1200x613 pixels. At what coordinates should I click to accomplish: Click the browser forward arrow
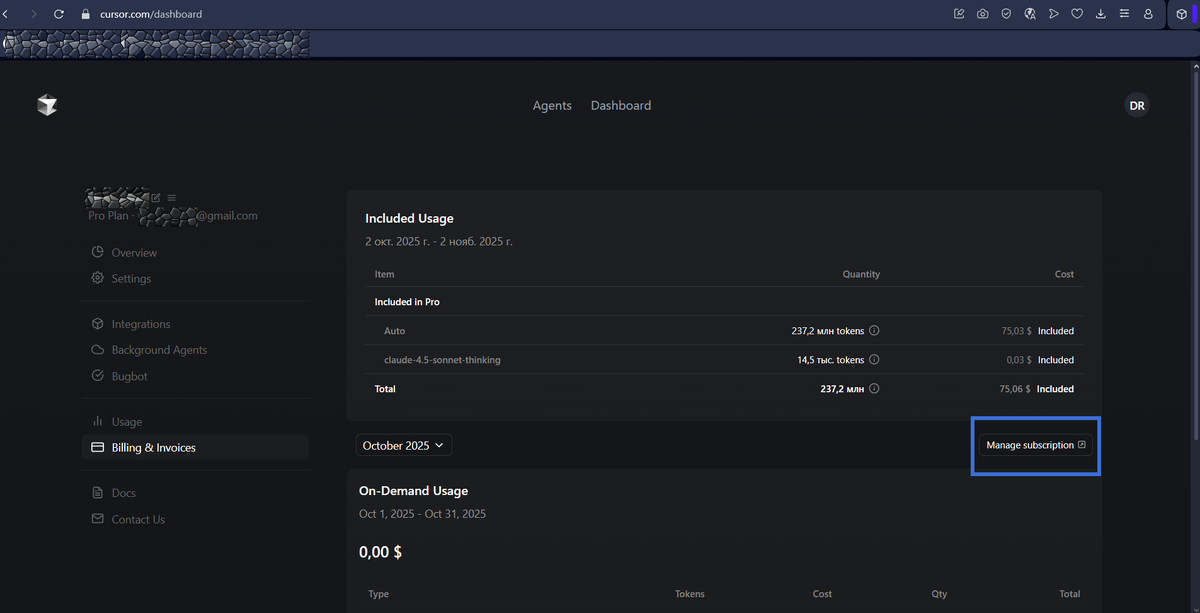tap(32, 14)
